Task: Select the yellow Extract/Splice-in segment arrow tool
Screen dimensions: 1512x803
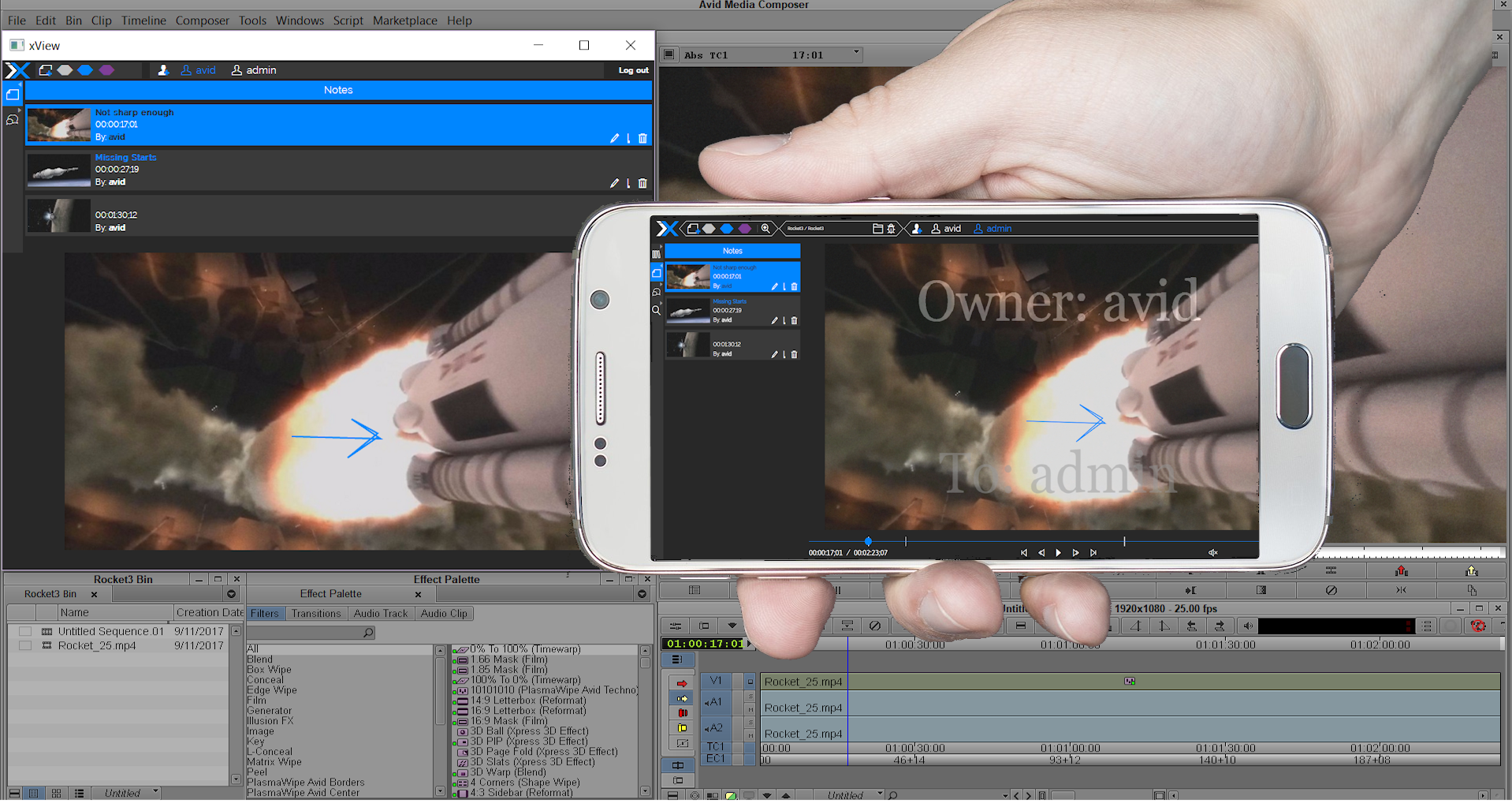Action: [x=682, y=698]
